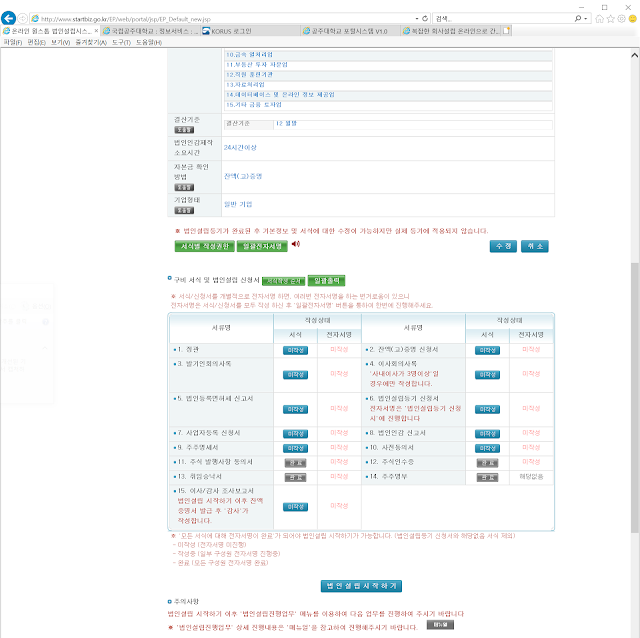This screenshot has width=640, height=638.
Task: Click 미작성 button for 4. 이사회의사록
Action: (487, 375)
